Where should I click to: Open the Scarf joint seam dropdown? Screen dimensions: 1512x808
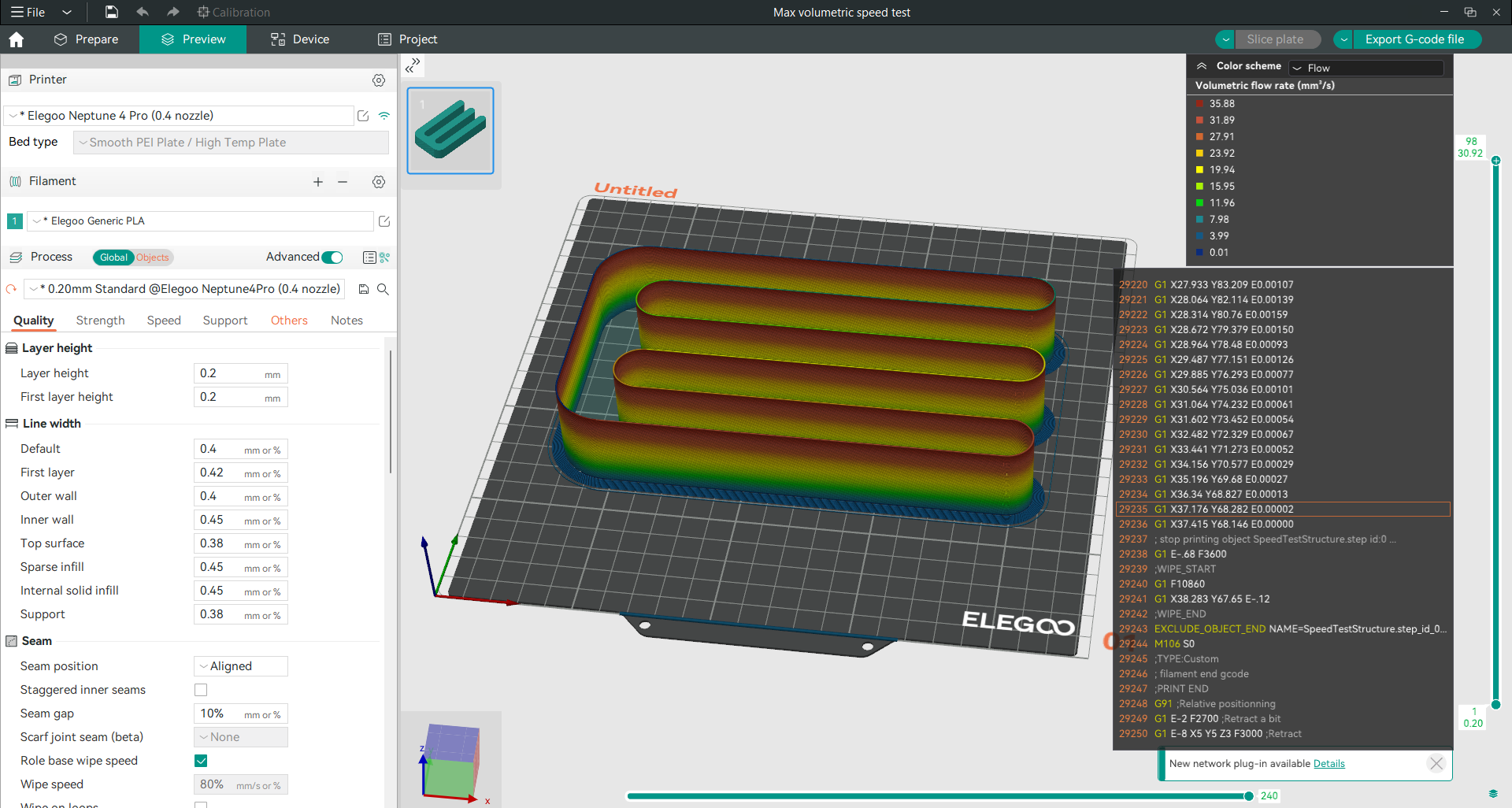point(241,737)
